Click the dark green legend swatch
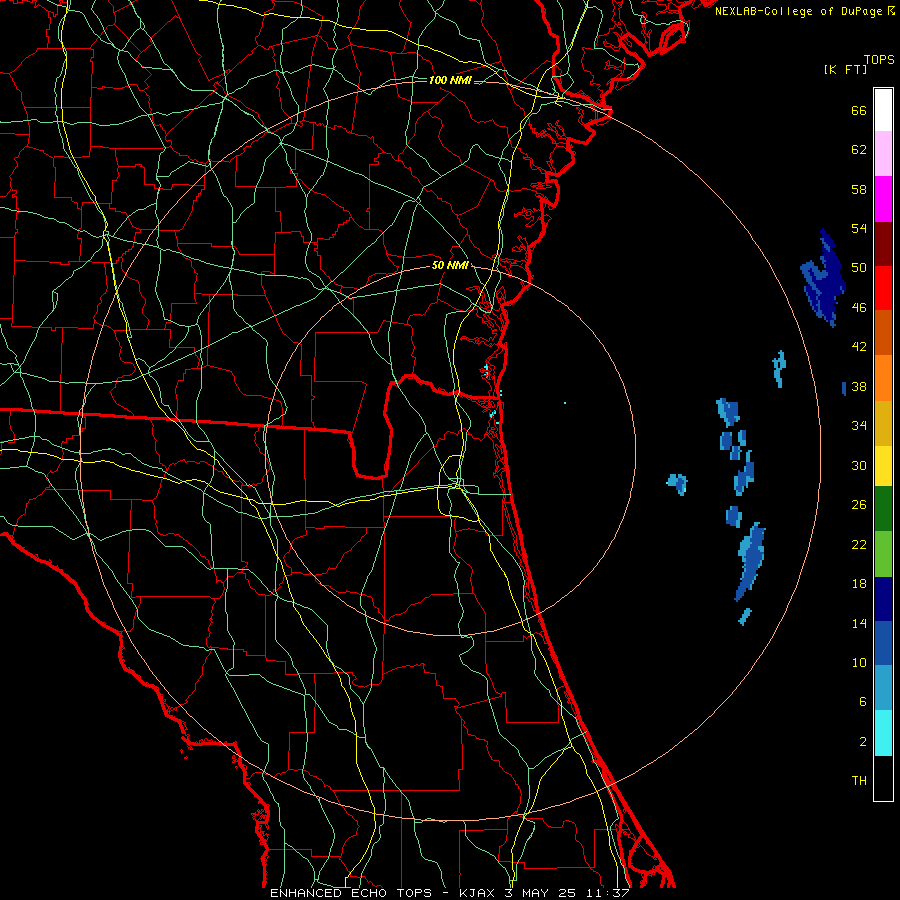 [x=883, y=509]
